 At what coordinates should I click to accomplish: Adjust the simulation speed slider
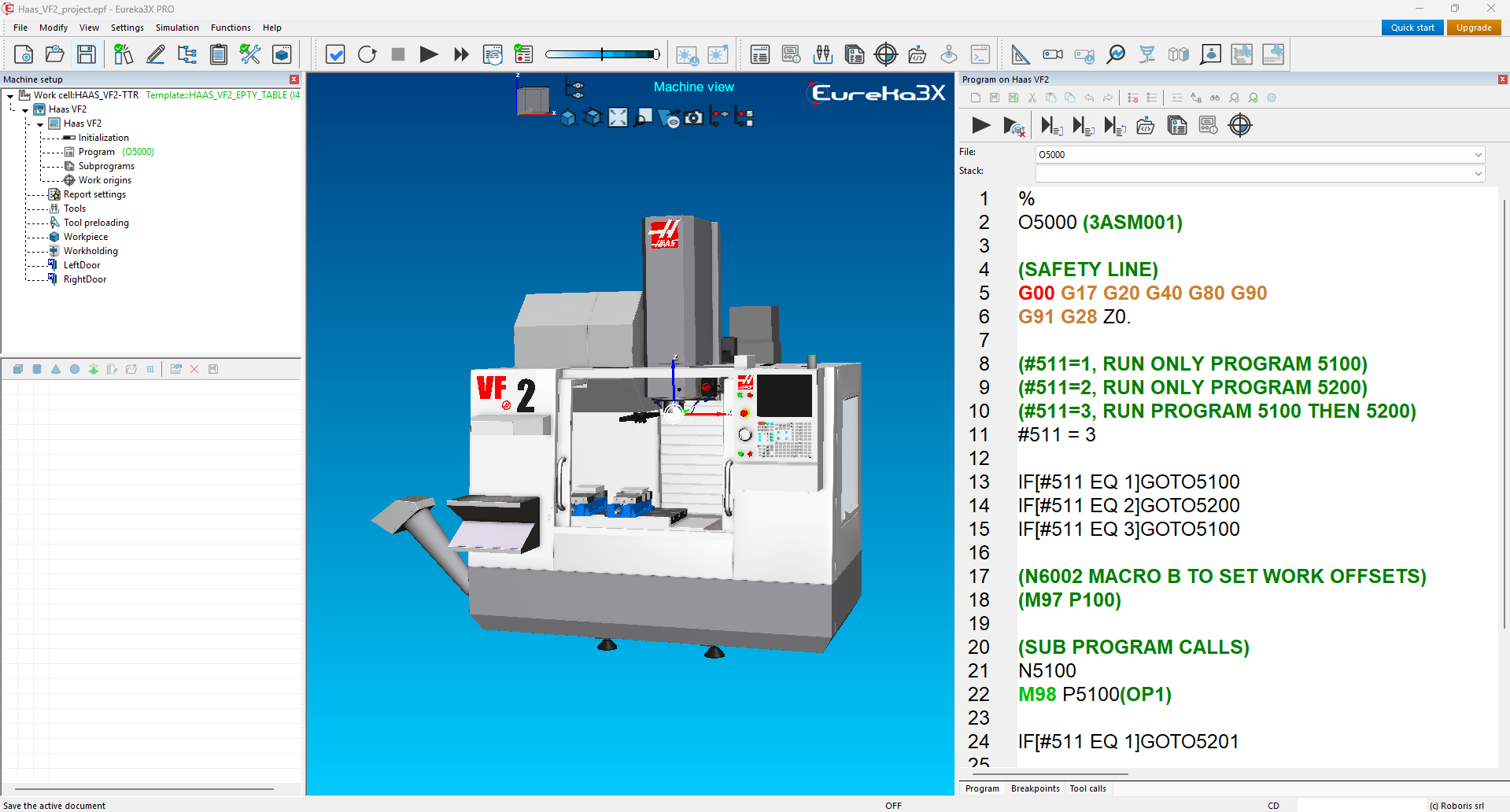tap(603, 54)
